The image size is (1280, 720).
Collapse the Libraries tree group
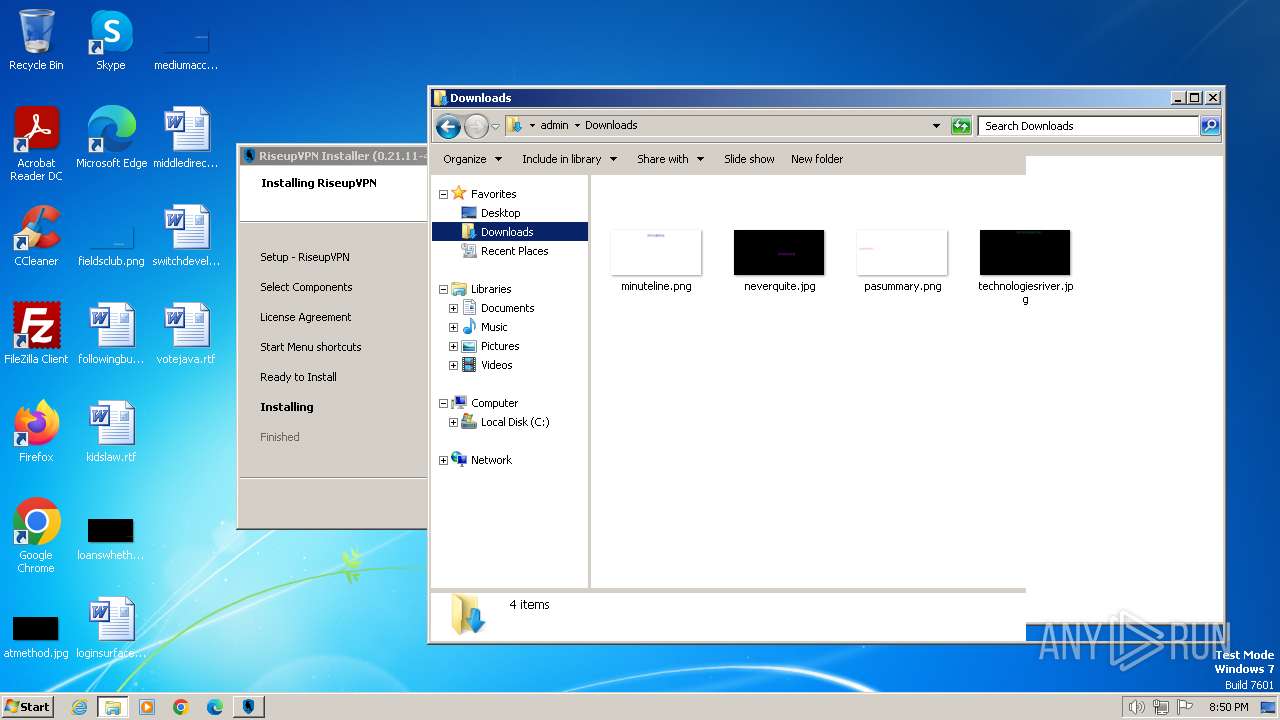pos(443,289)
